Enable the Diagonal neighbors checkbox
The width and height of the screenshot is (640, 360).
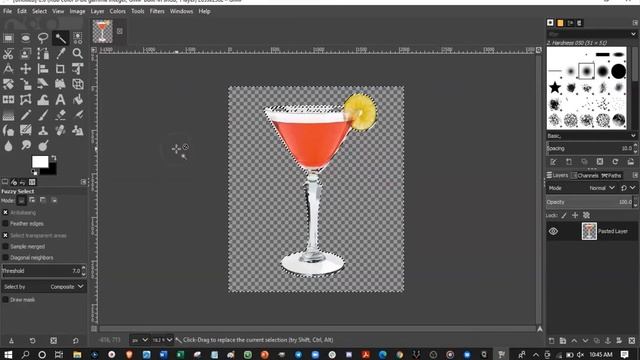pyautogui.click(x=5, y=258)
